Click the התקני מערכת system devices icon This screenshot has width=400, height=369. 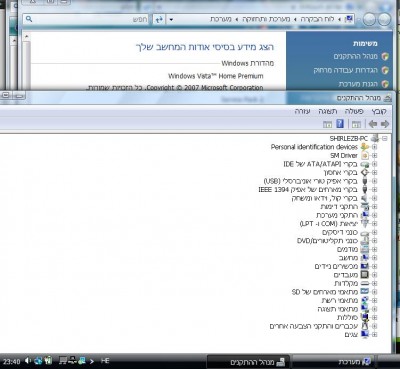click(365, 215)
